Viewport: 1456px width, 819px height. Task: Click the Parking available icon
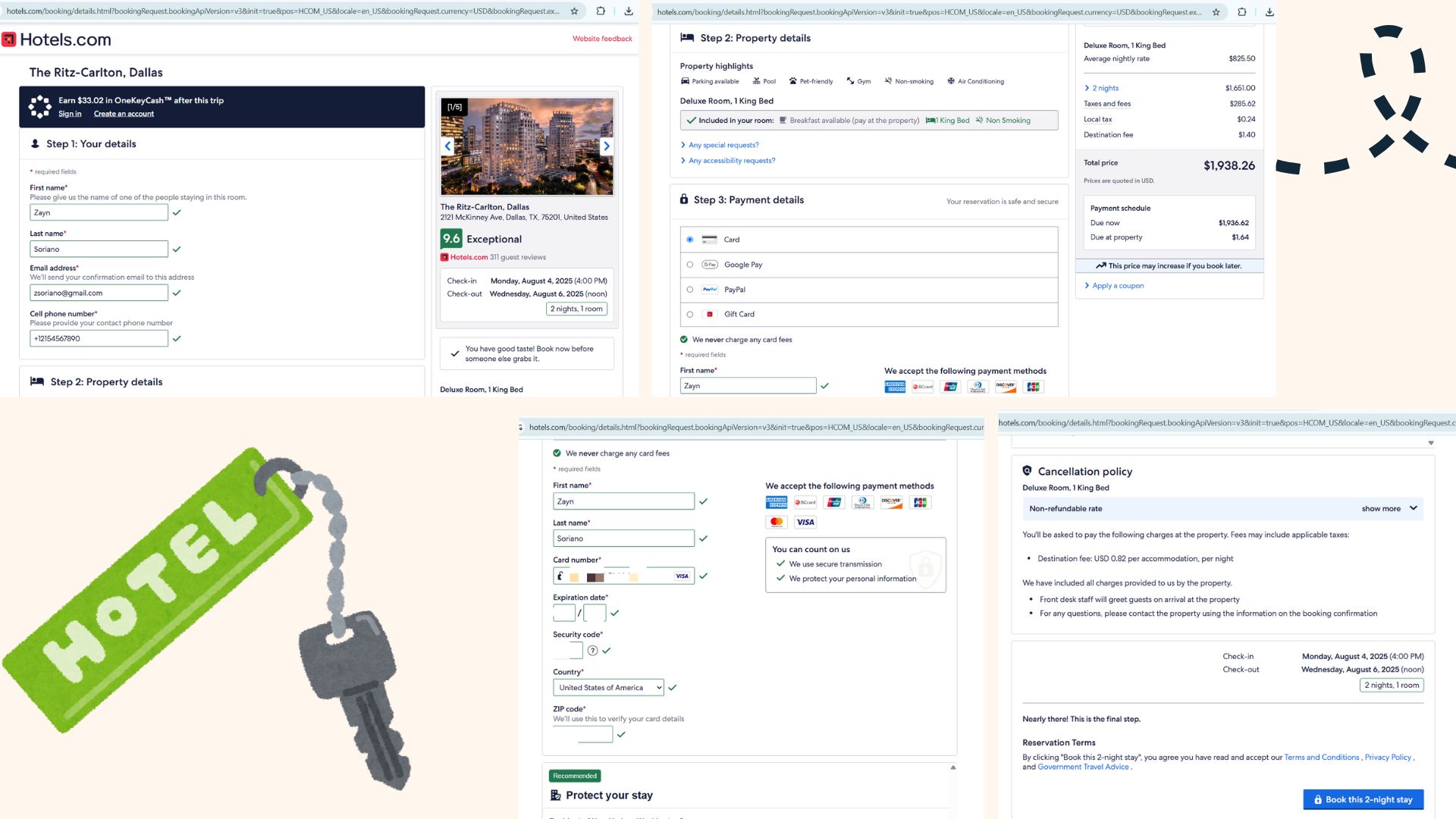click(x=685, y=81)
